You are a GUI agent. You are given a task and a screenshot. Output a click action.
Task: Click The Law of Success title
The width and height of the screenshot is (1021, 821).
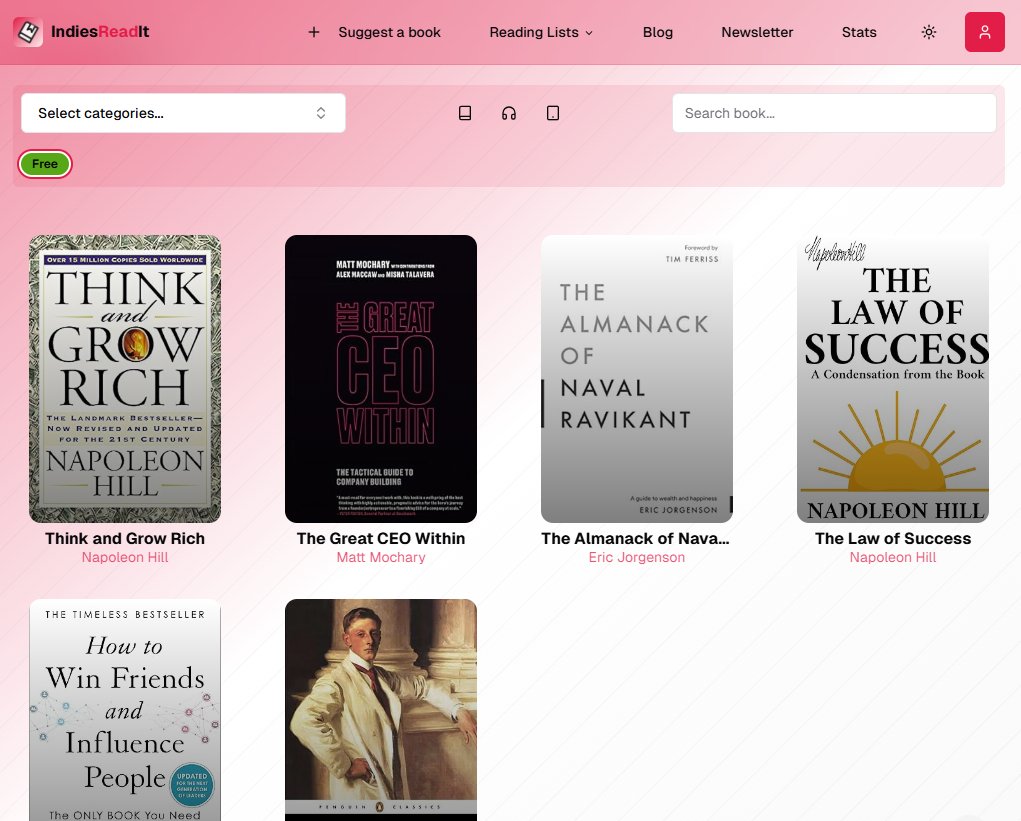(x=893, y=538)
